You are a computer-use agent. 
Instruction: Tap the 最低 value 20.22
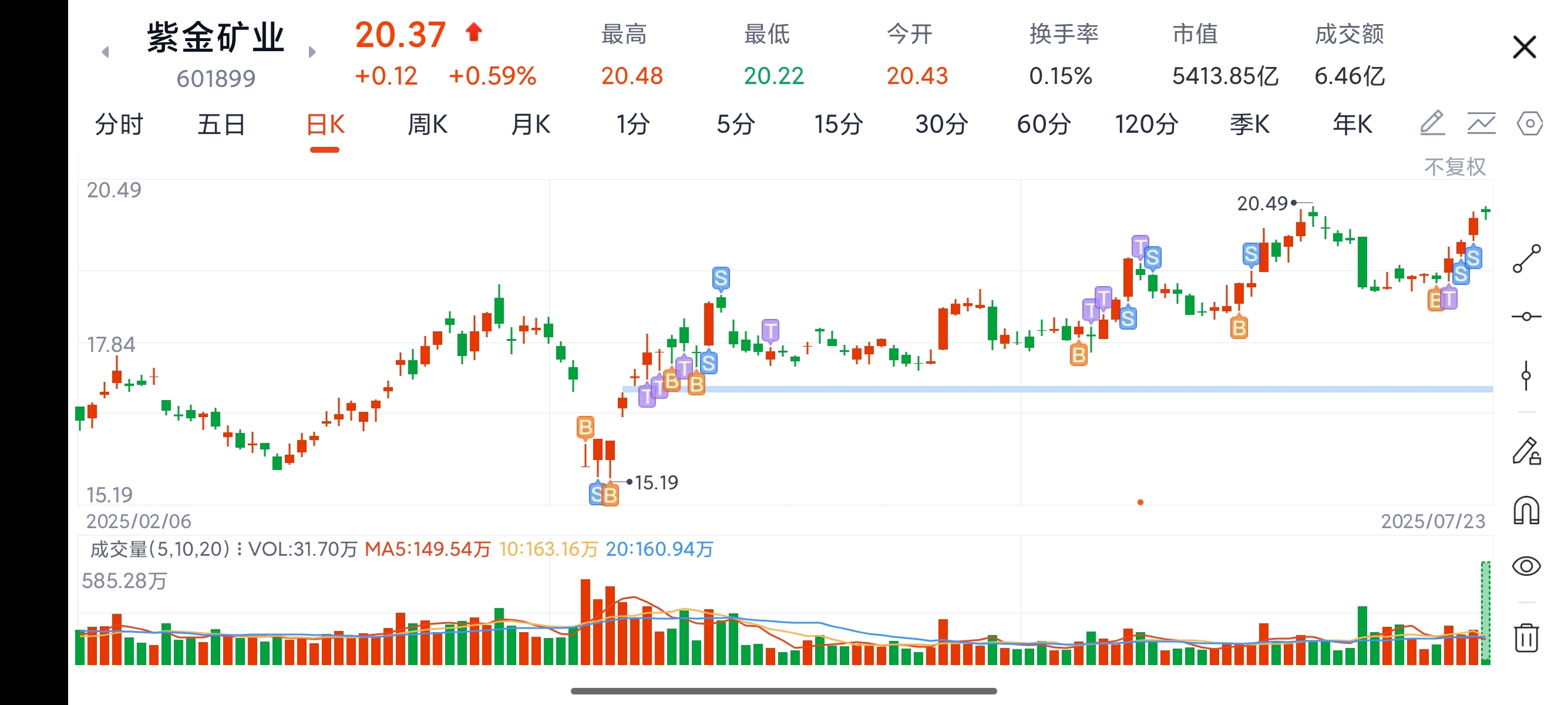(773, 76)
